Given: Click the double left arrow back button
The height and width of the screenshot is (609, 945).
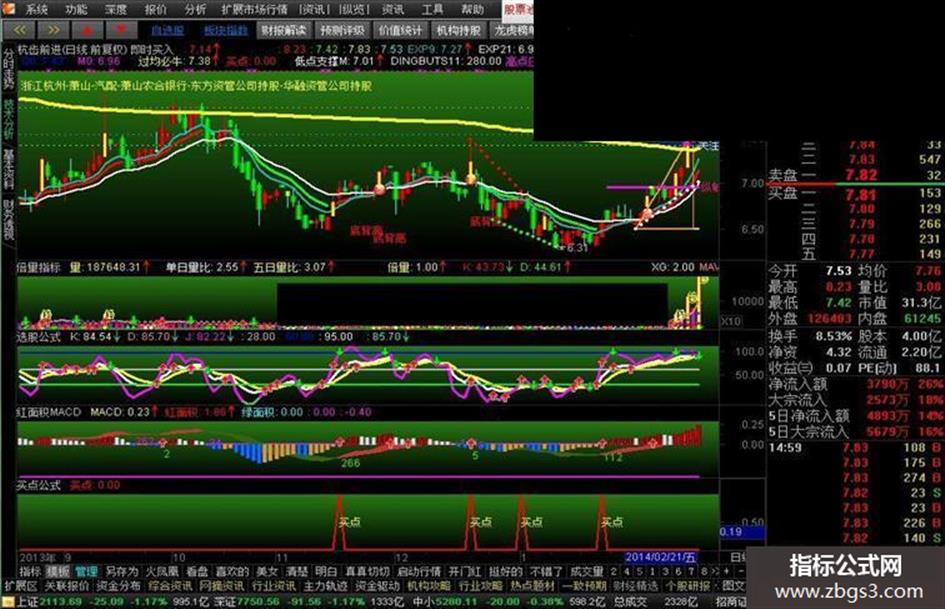Looking at the screenshot, I should coord(19,30).
